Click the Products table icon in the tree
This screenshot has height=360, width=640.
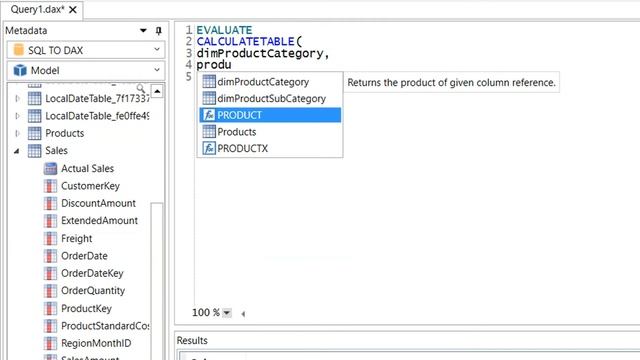click(x=34, y=133)
